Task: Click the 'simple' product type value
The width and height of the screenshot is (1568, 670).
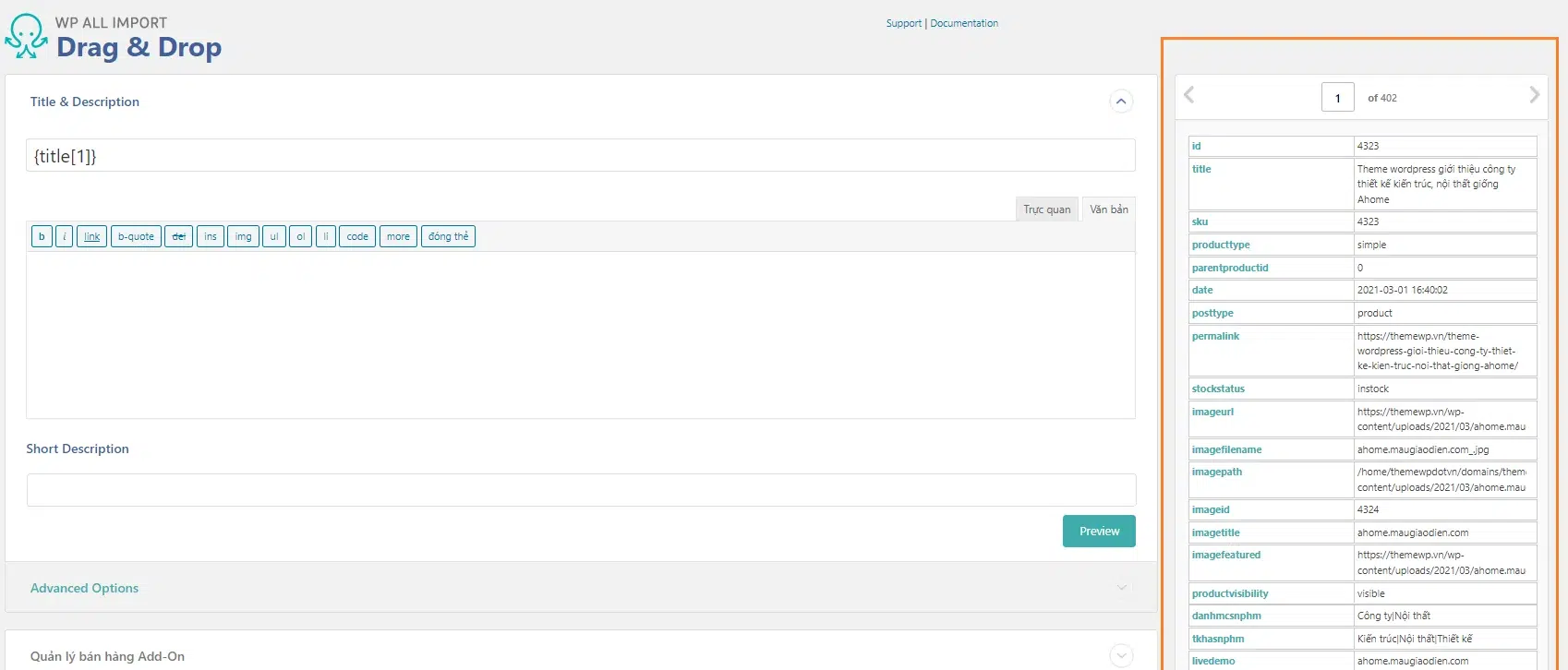Action: click(x=1371, y=245)
